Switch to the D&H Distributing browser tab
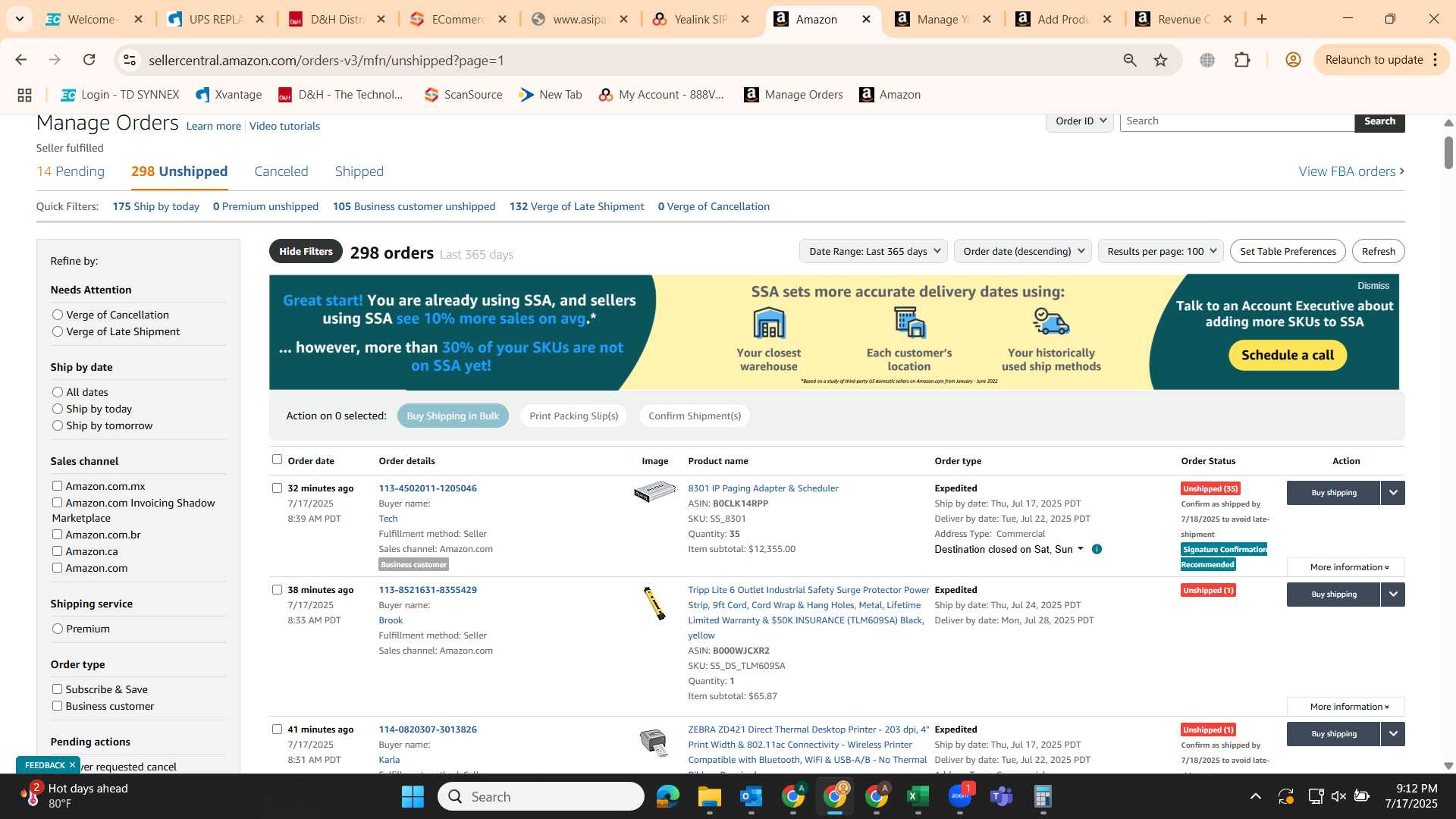The height and width of the screenshot is (819, 1456). tap(337, 19)
